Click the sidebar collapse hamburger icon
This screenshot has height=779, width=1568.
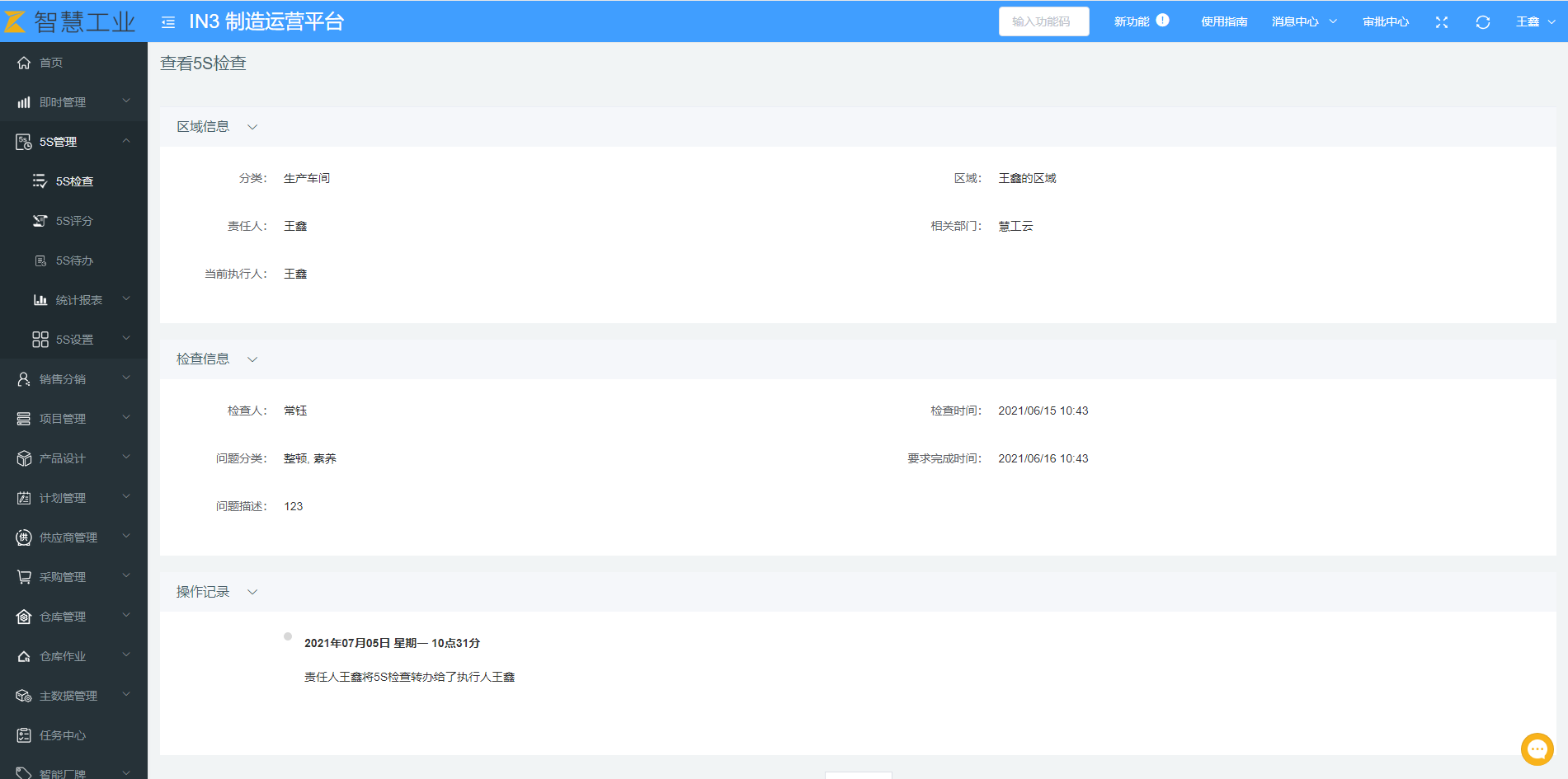168,22
